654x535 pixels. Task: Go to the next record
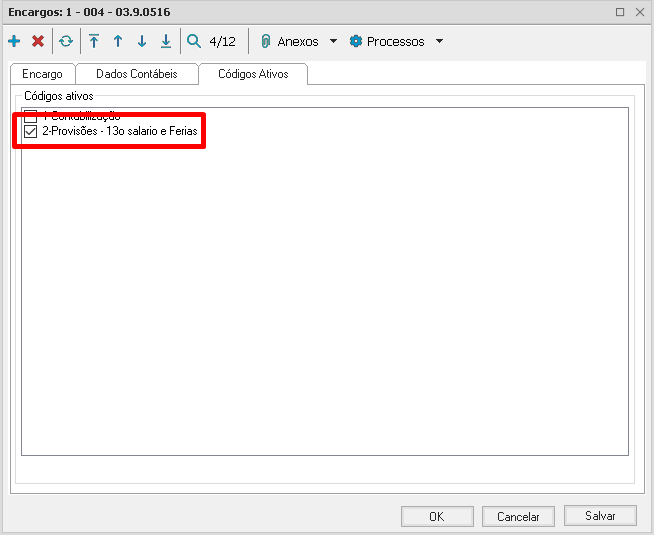click(142, 41)
